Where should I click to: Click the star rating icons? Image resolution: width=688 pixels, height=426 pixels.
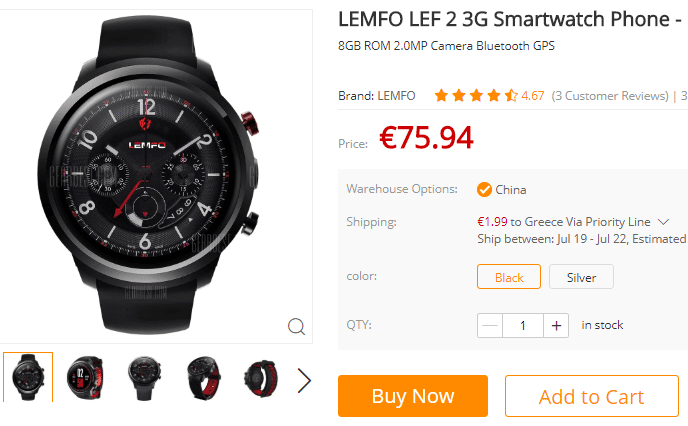tap(476, 95)
